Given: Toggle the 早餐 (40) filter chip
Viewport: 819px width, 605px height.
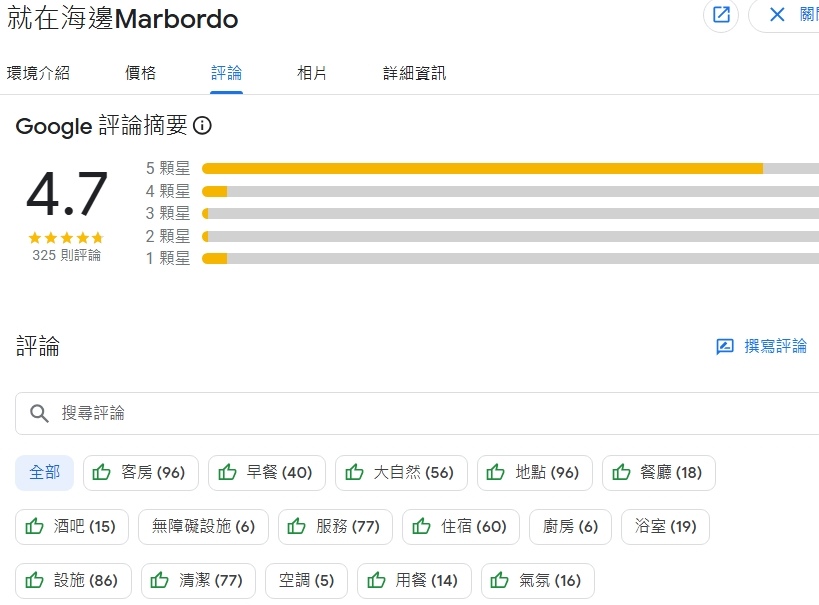Looking at the screenshot, I should tap(266, 472).
